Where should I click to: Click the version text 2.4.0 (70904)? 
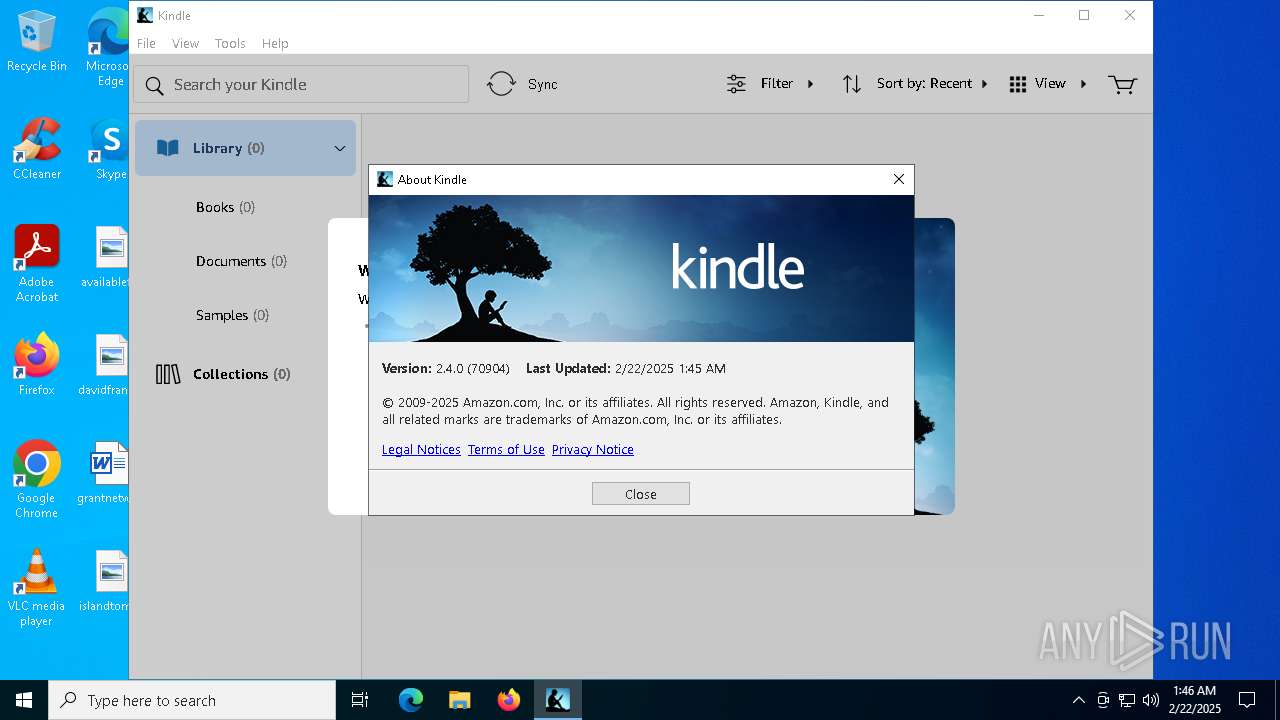click(x=473, y=369)
